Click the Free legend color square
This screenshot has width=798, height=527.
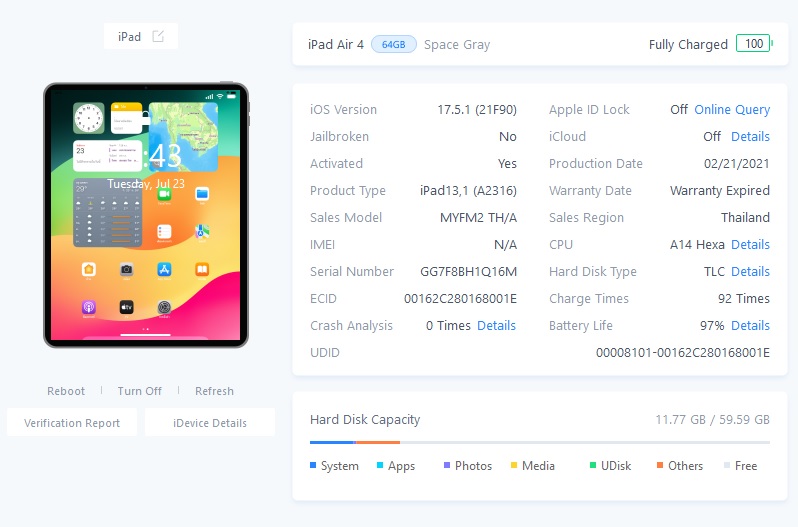[727, 465]
